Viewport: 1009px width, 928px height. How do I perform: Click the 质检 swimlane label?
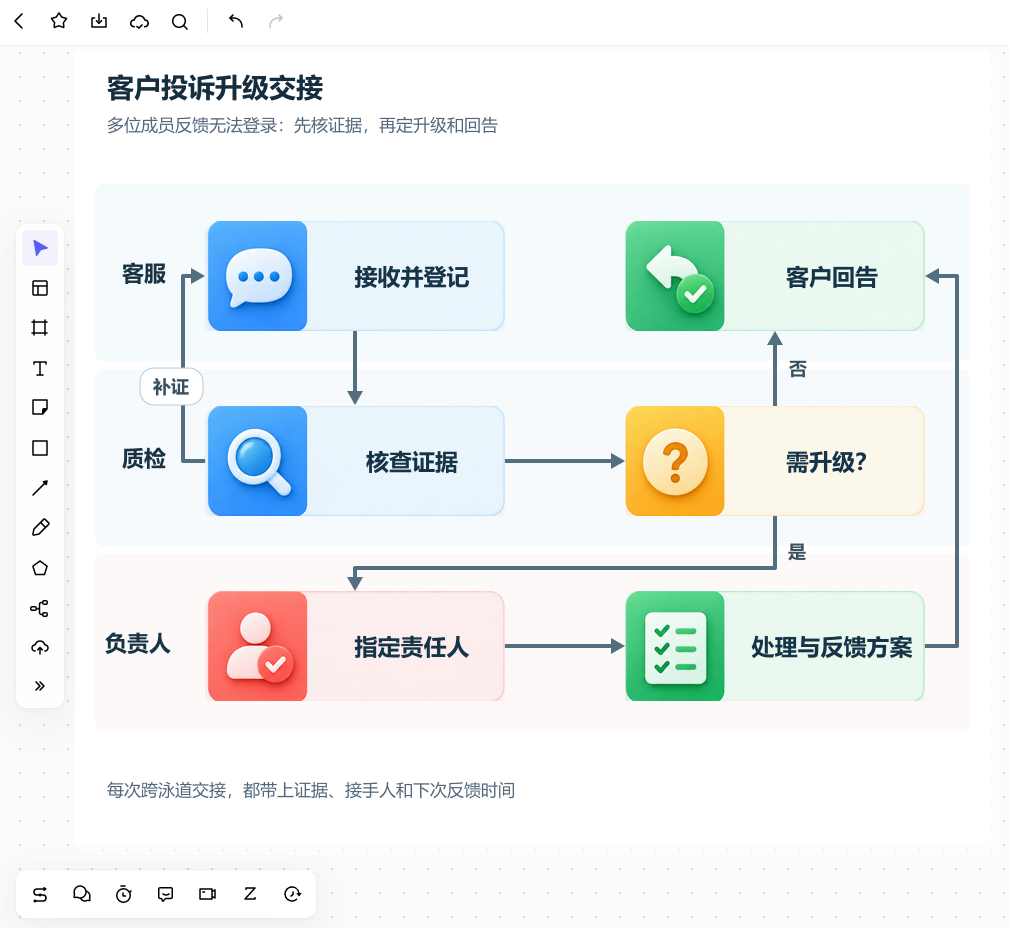point(144,459)
